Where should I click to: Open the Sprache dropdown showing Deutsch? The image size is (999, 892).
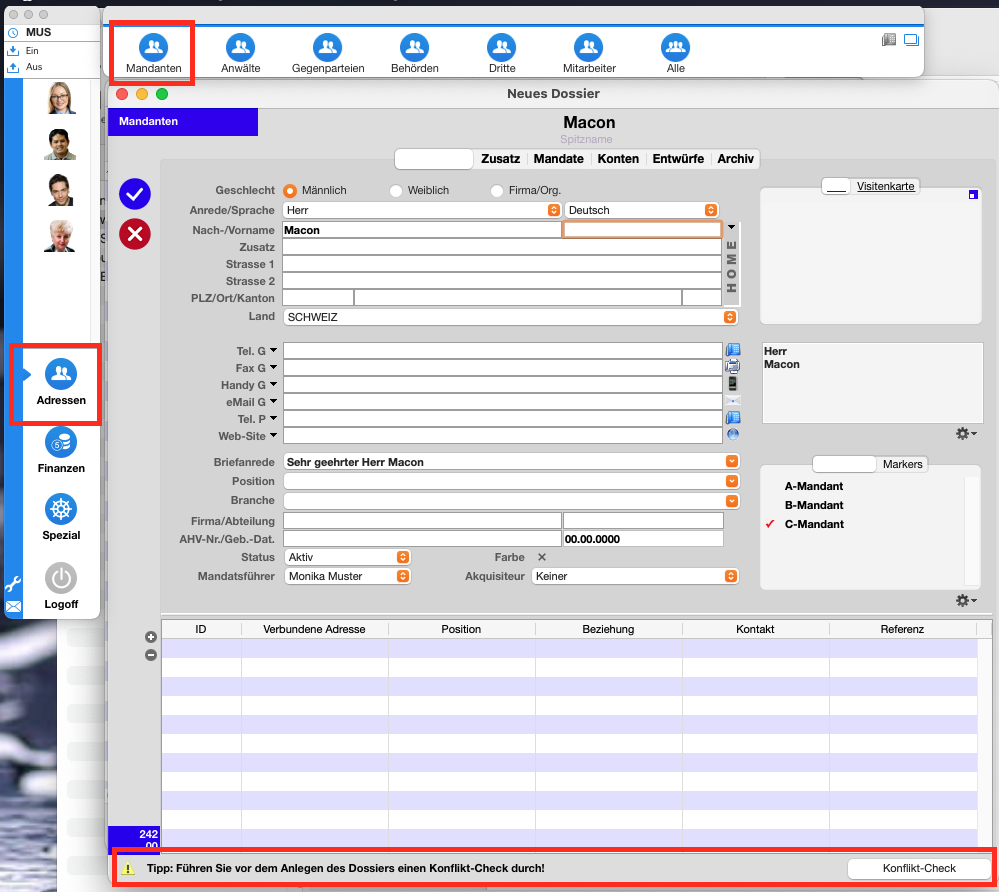click(642, 210)
